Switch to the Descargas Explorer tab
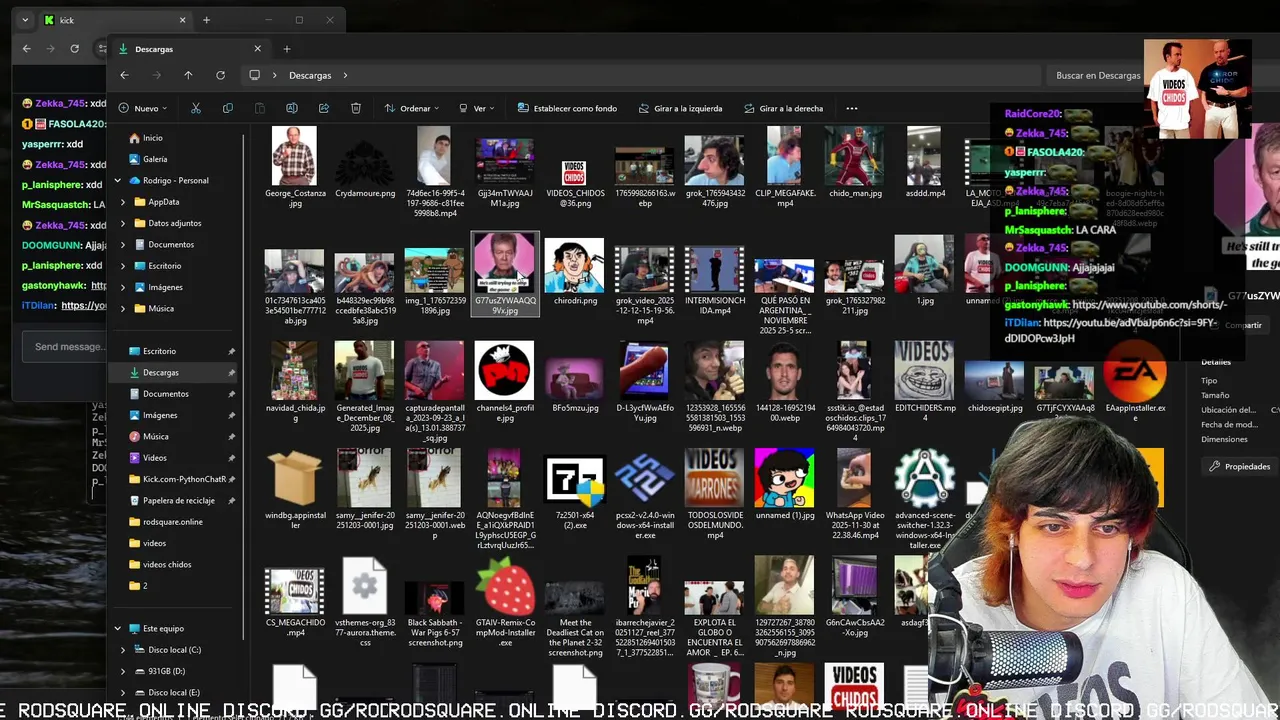Screen dimensions: 1280x720 (190, 49)
